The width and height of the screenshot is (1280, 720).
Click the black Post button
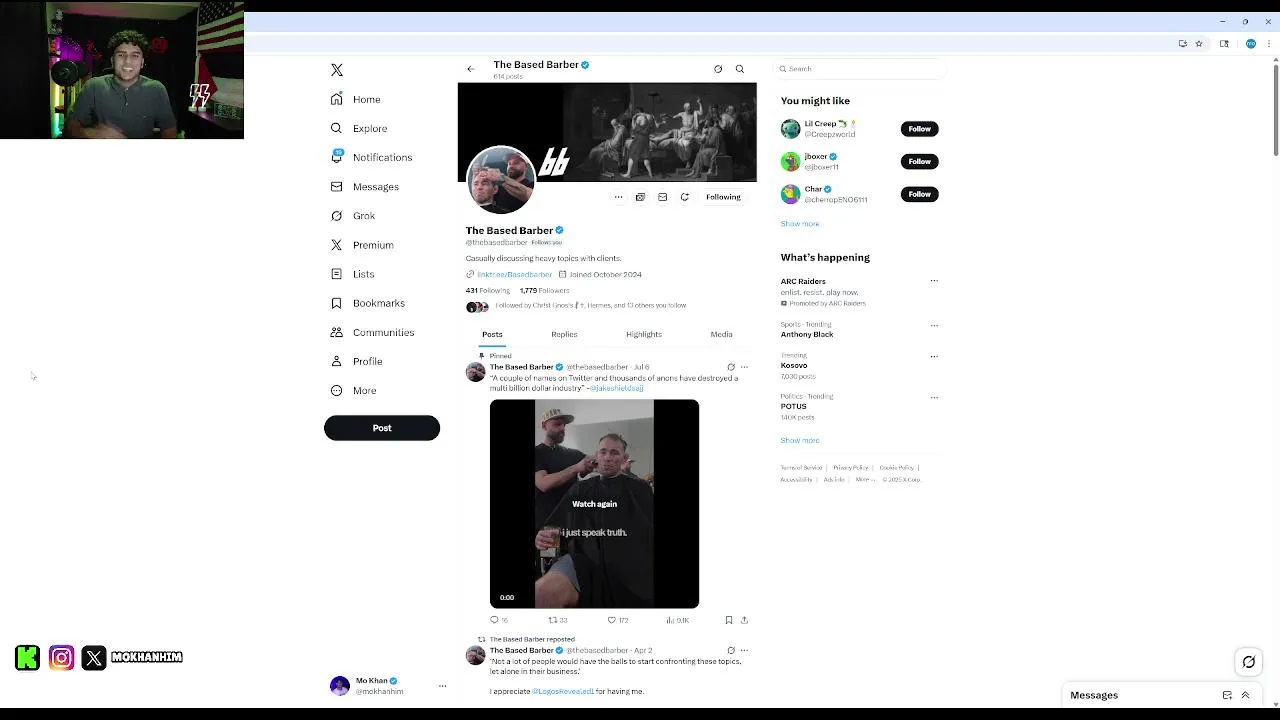pyautogui.click(x=382, y=428)
